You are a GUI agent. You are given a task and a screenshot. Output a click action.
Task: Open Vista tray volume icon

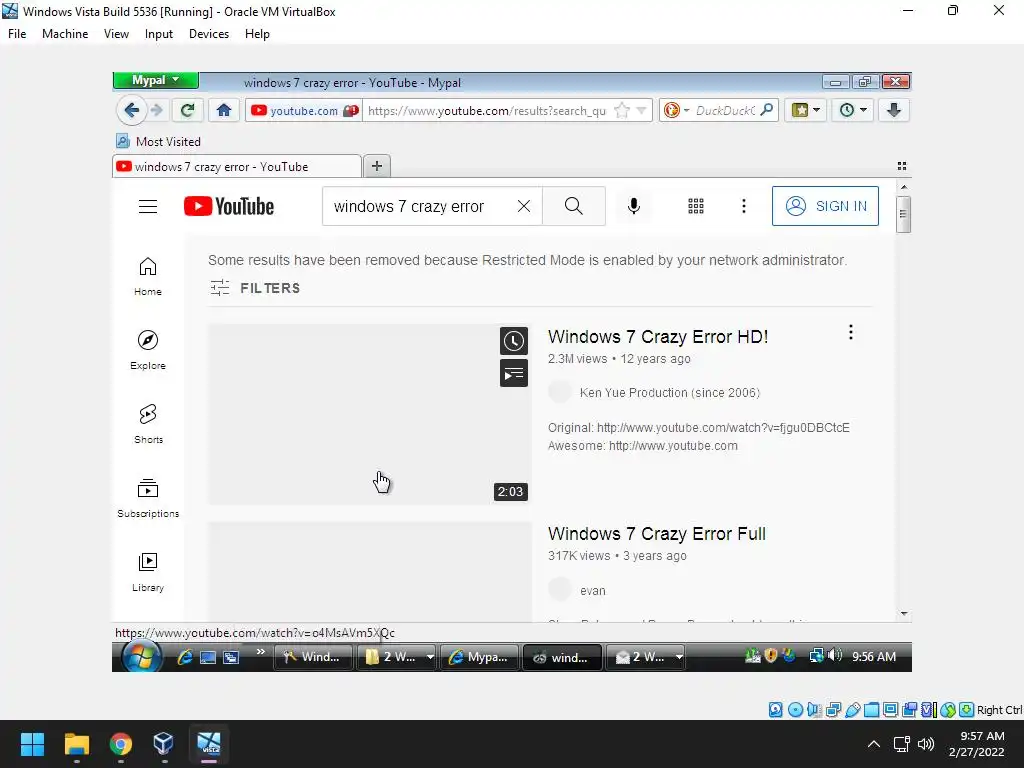point(835,656)
